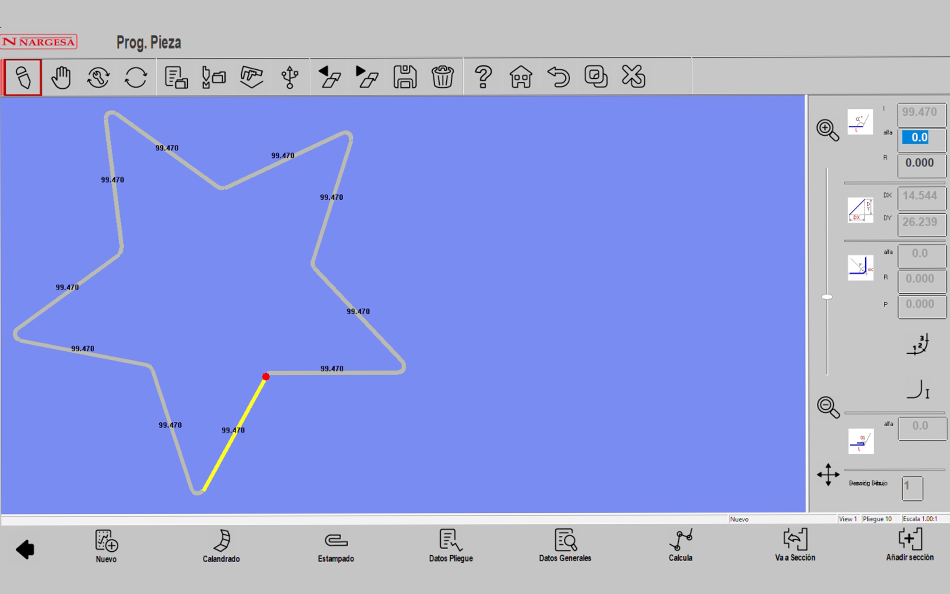Click the USB export icon
Image resolution: width=950 pixels, height=594 pixels.
pyautogui.click(x=289, y=77)
